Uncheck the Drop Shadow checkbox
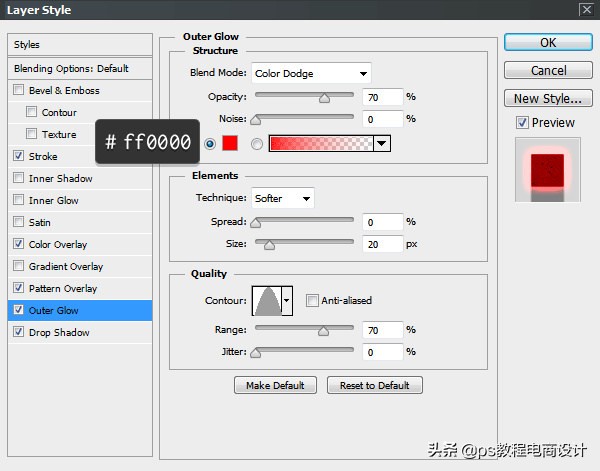The height and width of the screenshot is (471, 600). click(x=18, y=332)
